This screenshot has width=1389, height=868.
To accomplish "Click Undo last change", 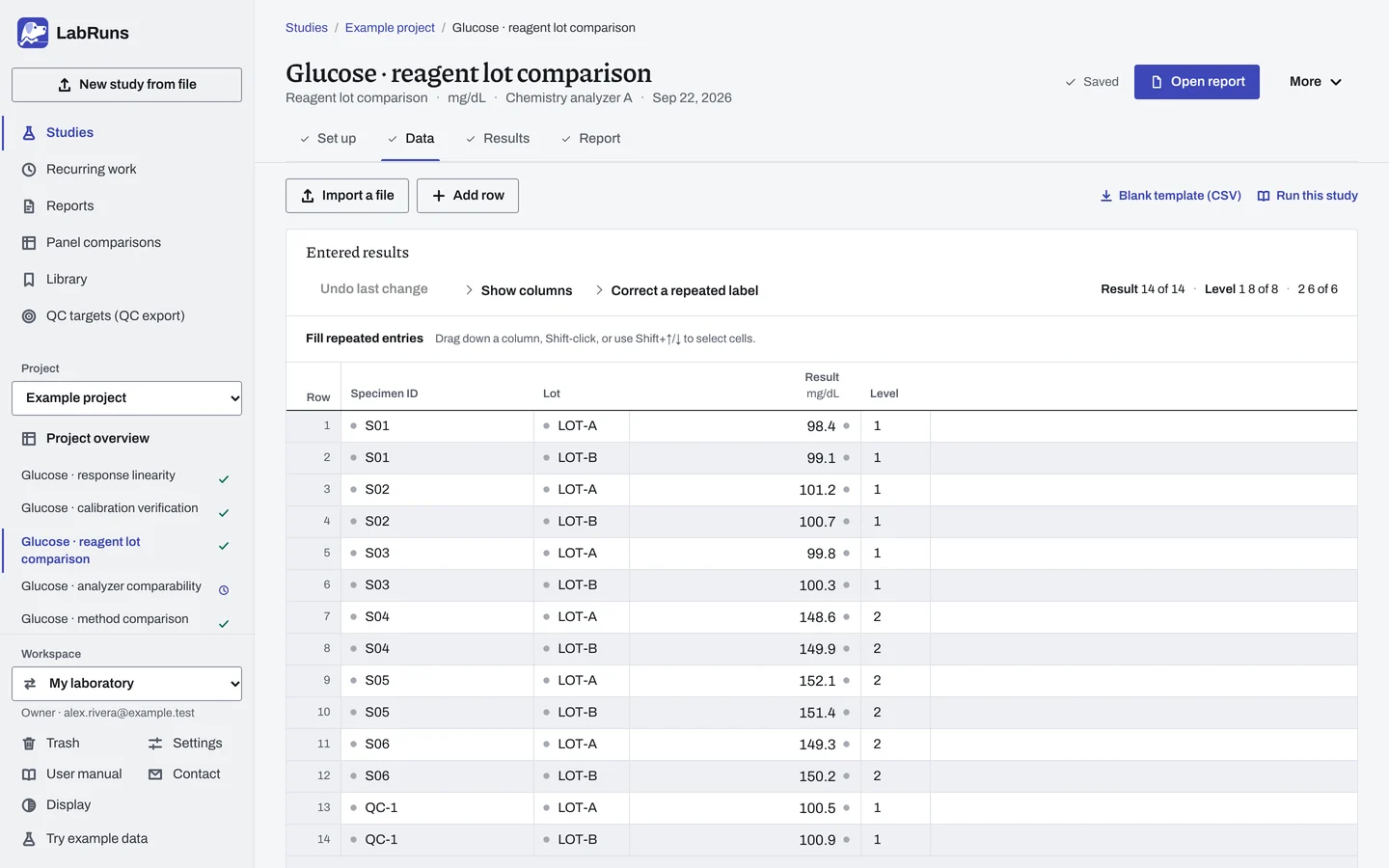I will 374,289.
